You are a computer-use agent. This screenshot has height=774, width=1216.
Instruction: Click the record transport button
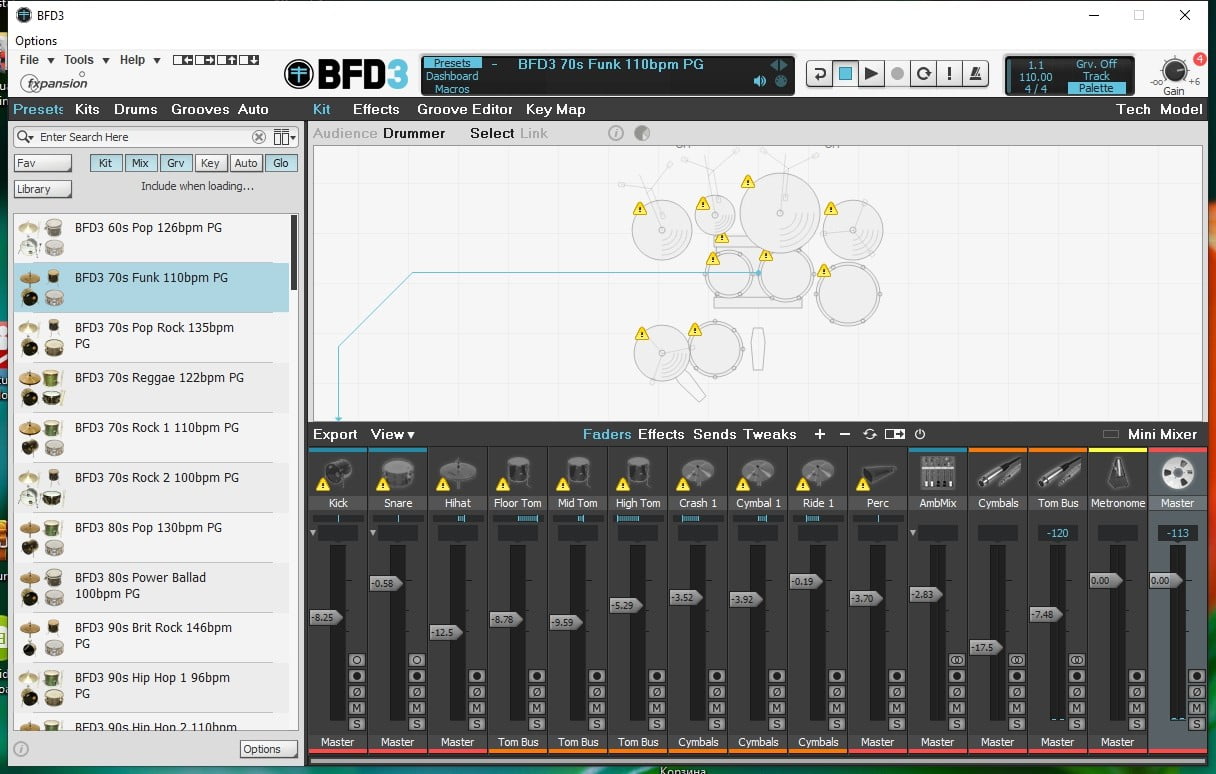pyautogui.click(x=897, y=74)
